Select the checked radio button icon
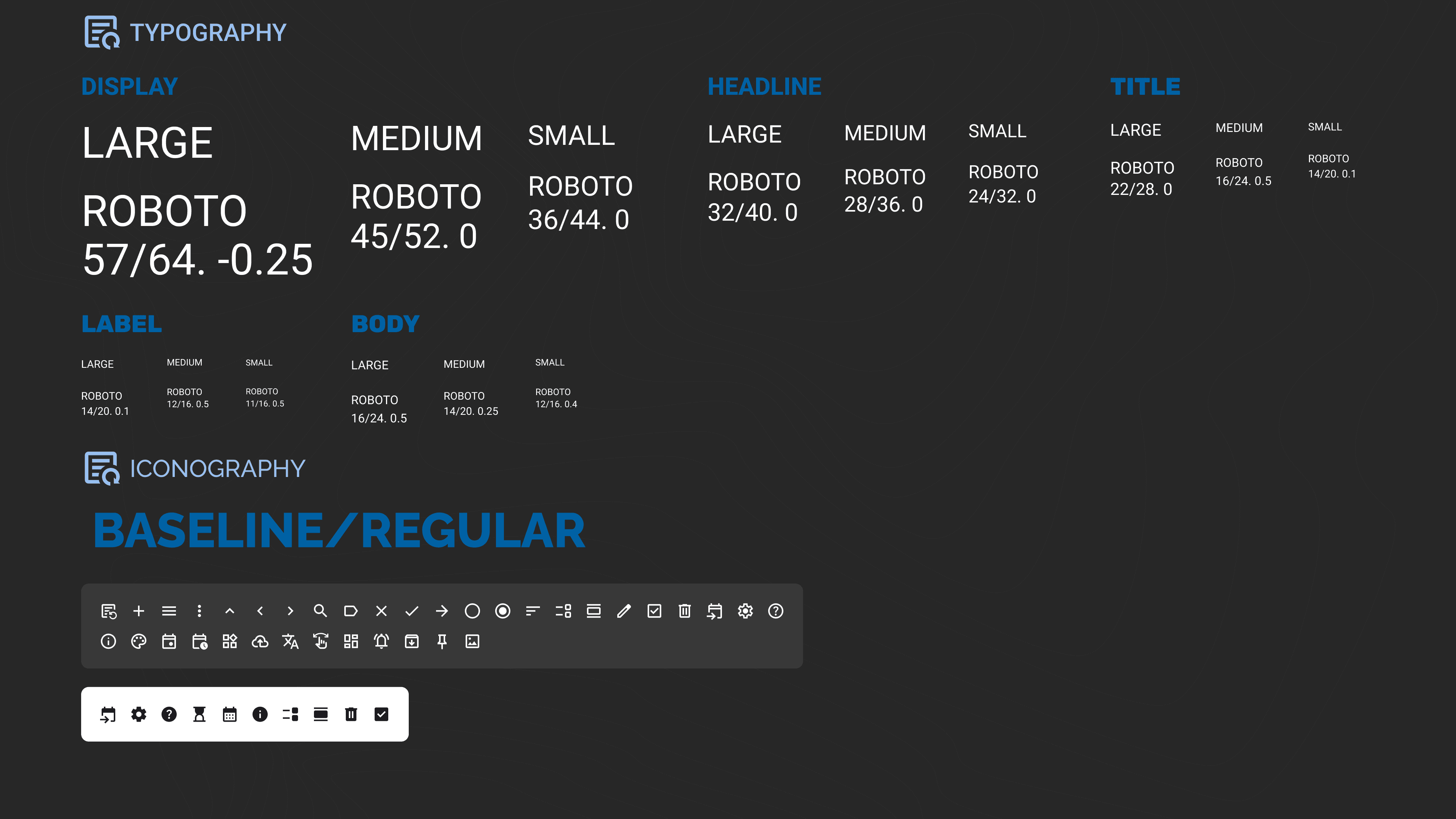 pos(502,611)
